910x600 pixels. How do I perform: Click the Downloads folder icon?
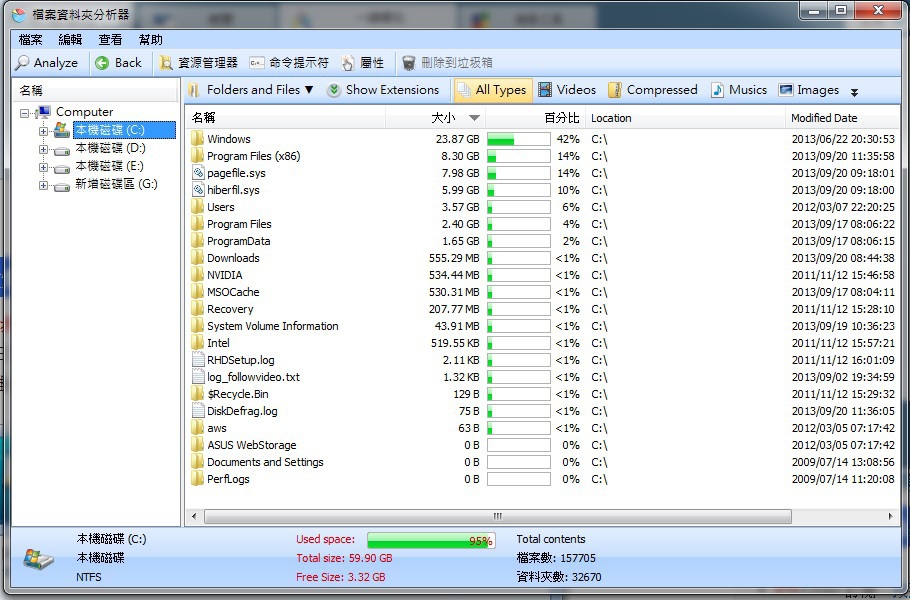point(197,258)
